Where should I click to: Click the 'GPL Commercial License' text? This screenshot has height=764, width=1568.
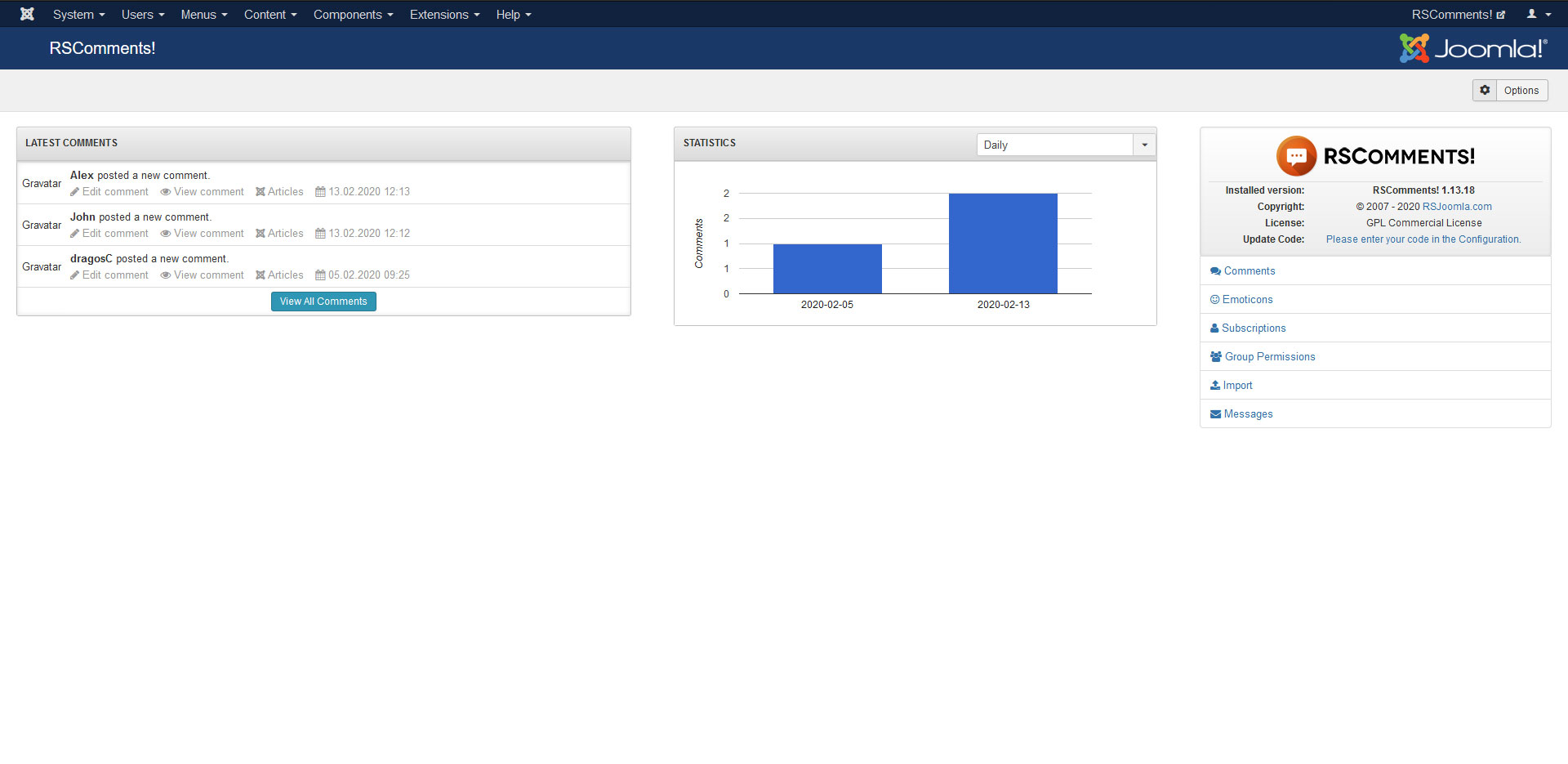click(x=1423, y=223)
